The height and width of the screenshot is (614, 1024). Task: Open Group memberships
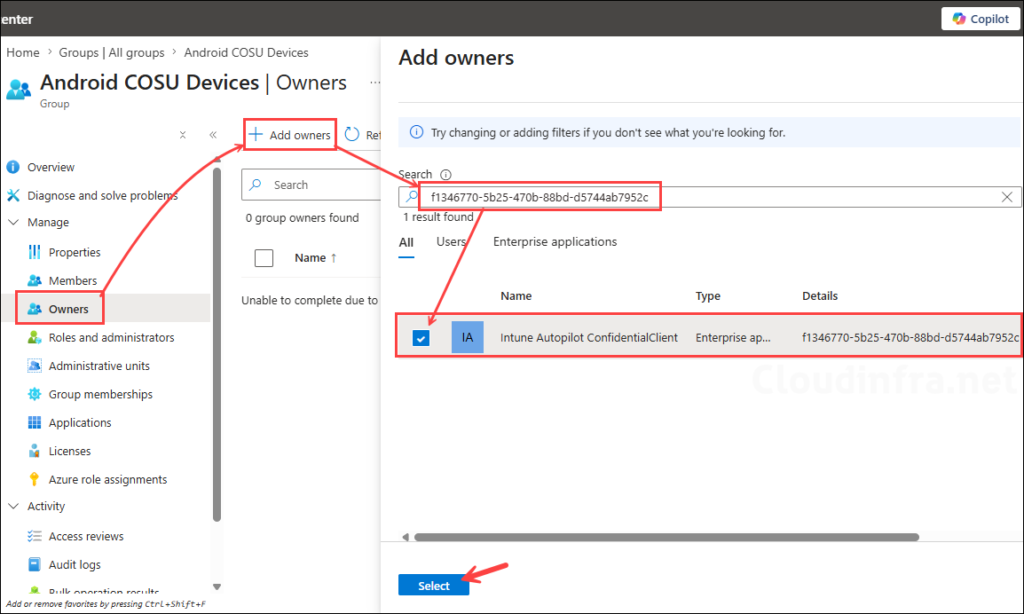pos(101,394)
